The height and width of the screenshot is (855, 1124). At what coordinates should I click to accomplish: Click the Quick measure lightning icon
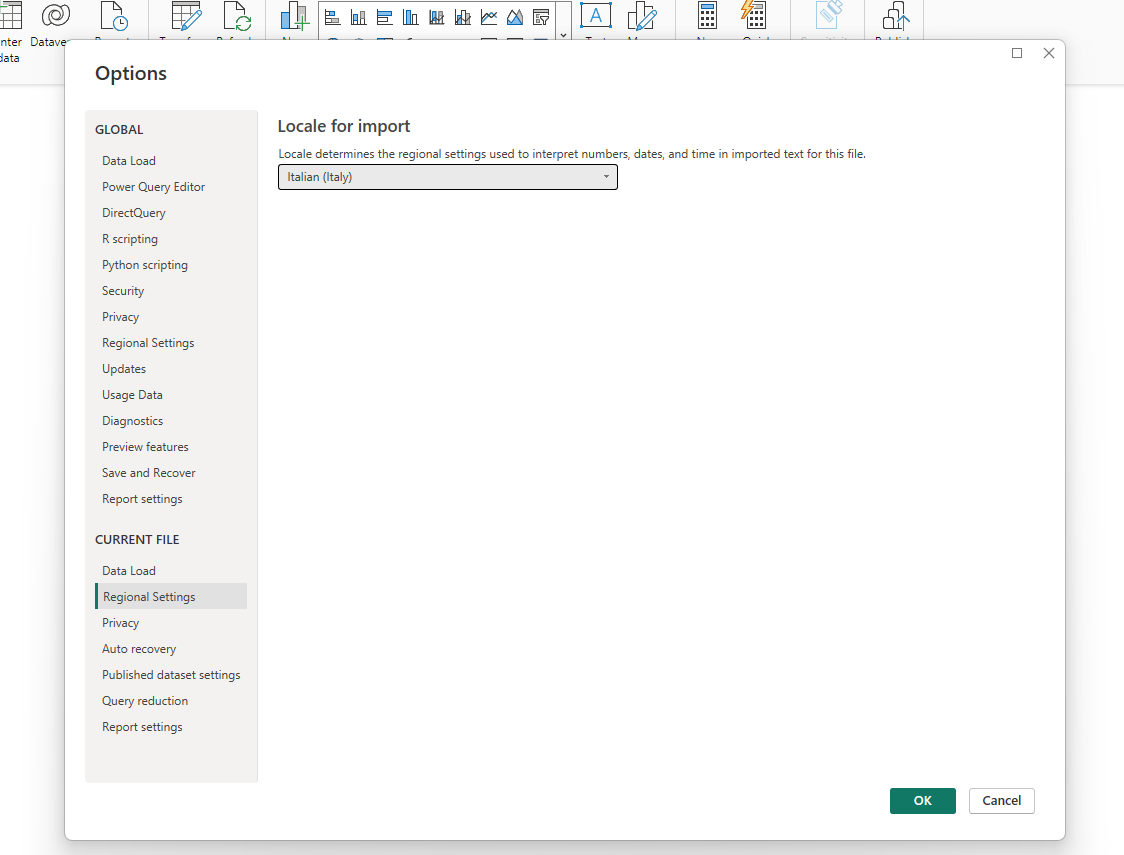coord(753,15)
